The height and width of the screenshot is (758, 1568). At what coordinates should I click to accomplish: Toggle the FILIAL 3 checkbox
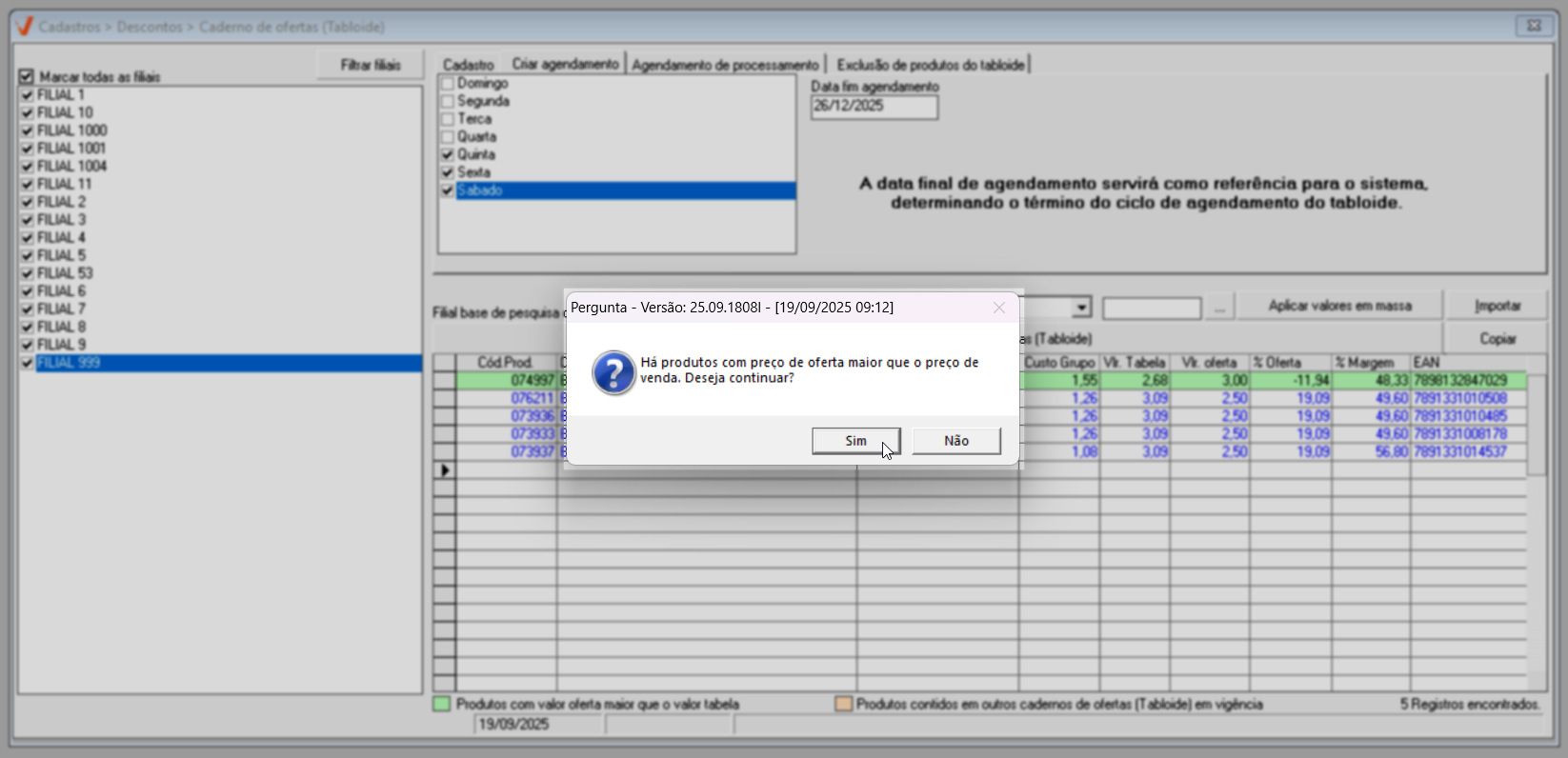pyautogui.click(x=27, y=219)
